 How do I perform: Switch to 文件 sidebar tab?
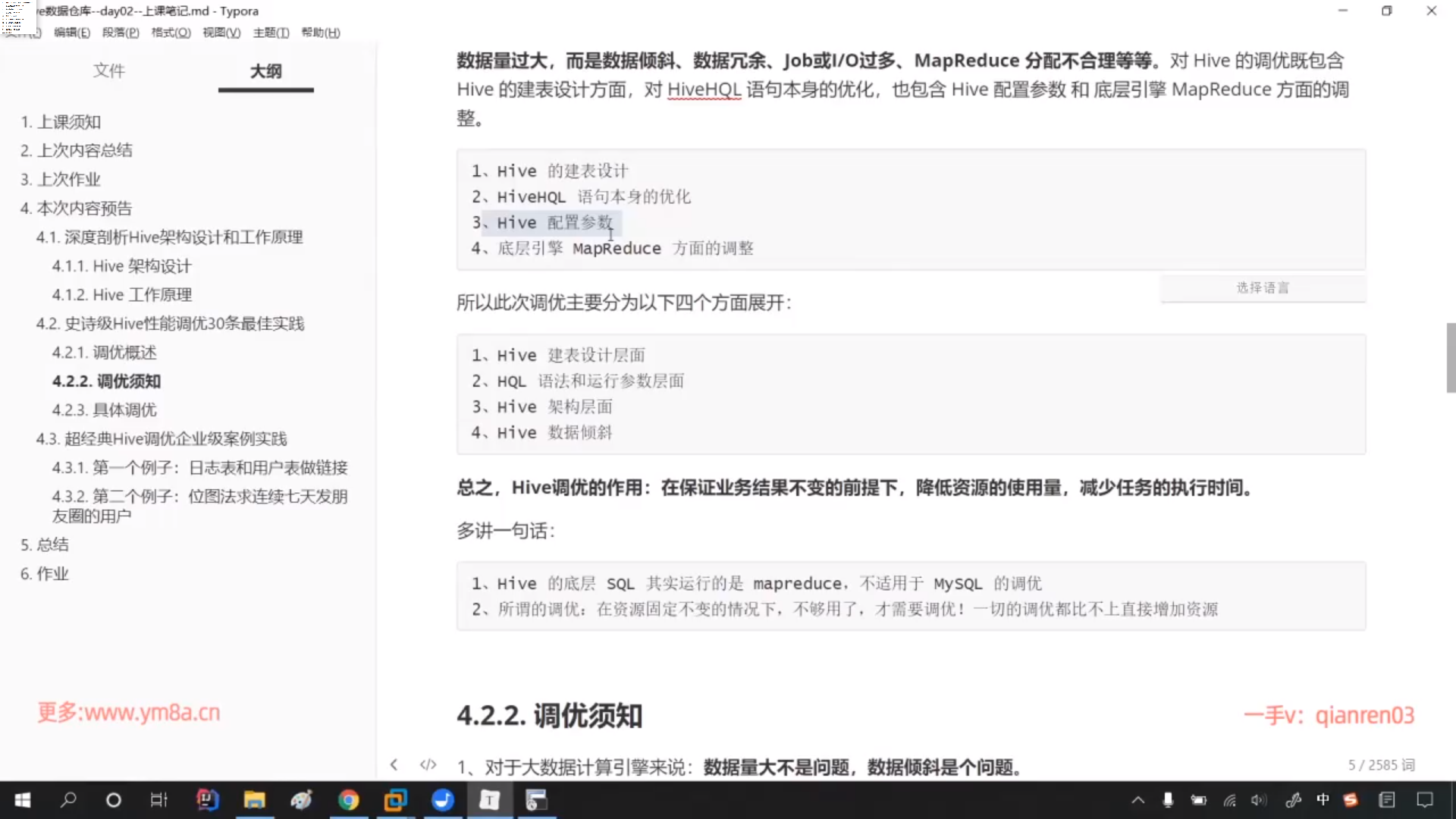point(108,71)
